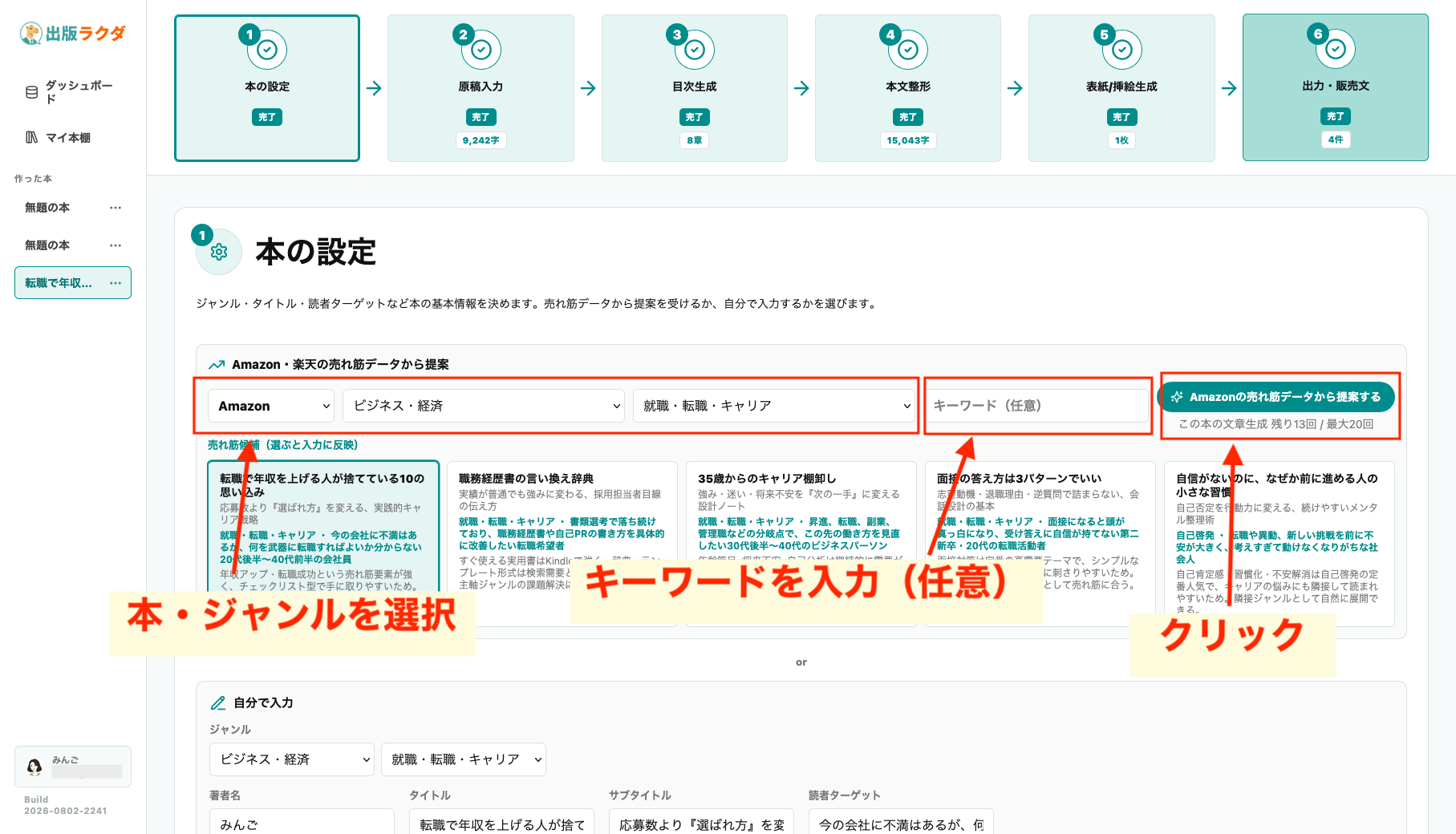Open マイ本棚 in the sidebar
Image resolution: width=1456 pixels, height=834 pixels.
click(72, 137)
